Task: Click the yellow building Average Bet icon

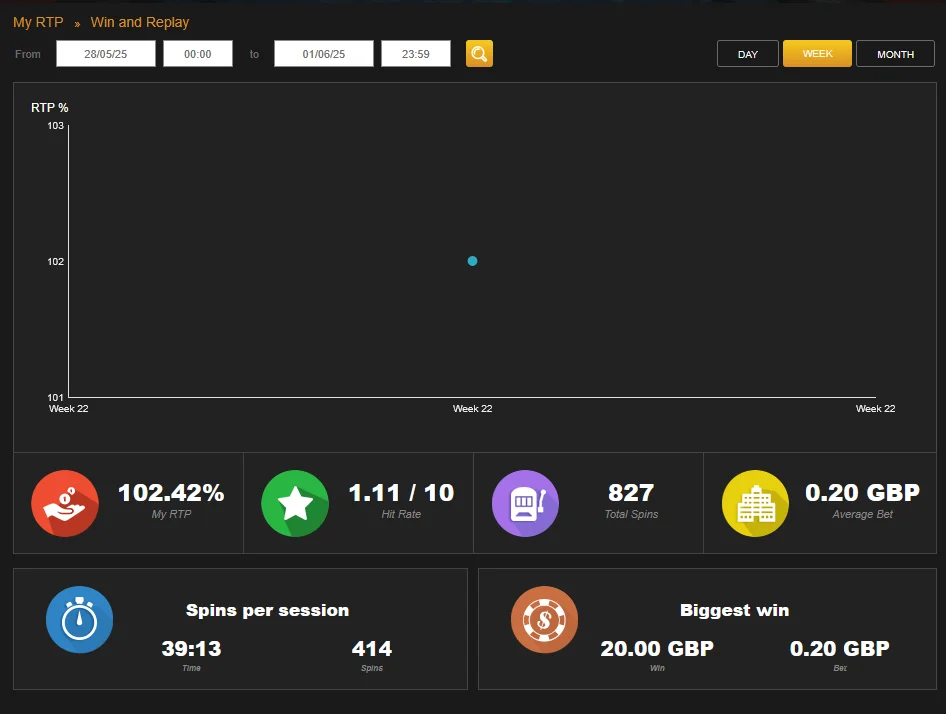Action: click(x=755, y=503)
